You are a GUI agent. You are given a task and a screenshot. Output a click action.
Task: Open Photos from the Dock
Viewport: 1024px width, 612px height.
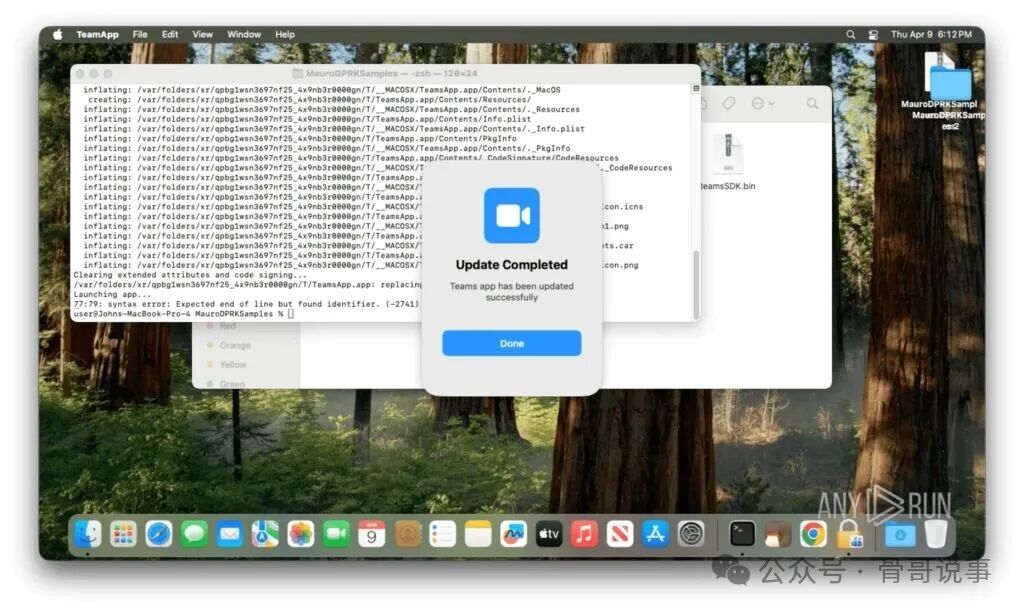point(300,534)
